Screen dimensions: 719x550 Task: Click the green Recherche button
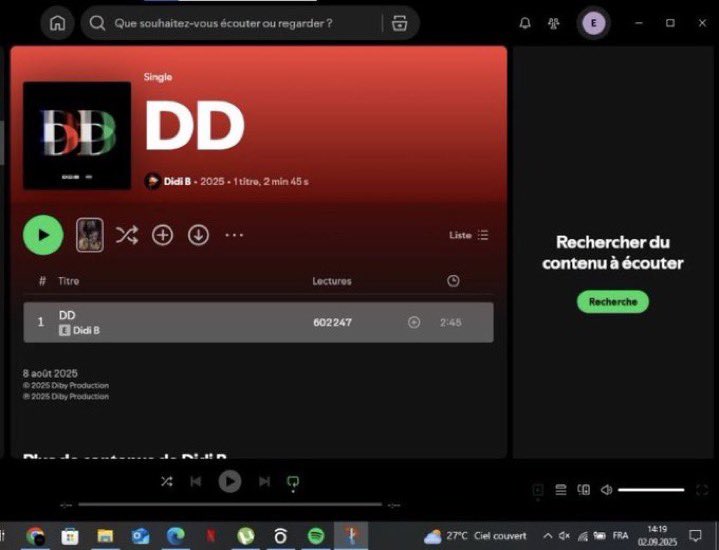point(613,302)
